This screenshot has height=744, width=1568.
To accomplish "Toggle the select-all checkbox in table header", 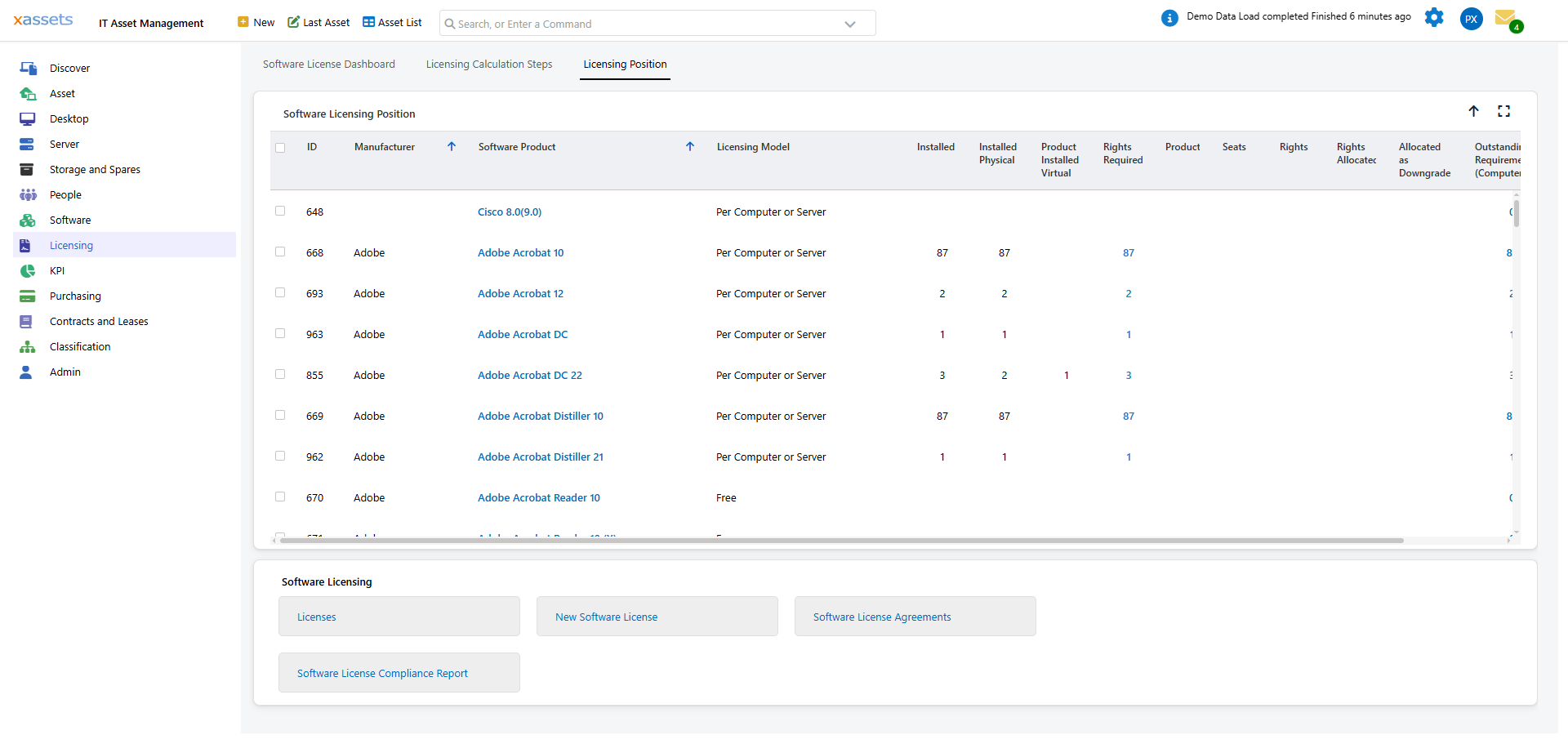I will (280, 148).
